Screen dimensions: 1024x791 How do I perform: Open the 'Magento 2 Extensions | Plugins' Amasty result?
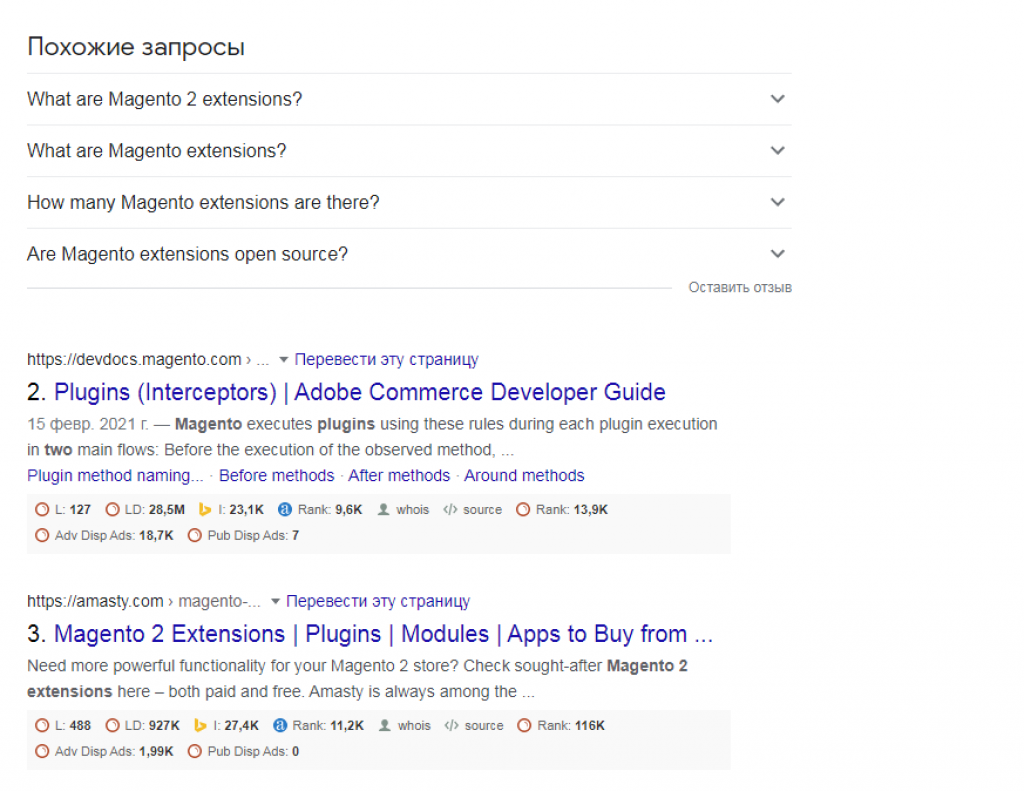pos(383,634)
